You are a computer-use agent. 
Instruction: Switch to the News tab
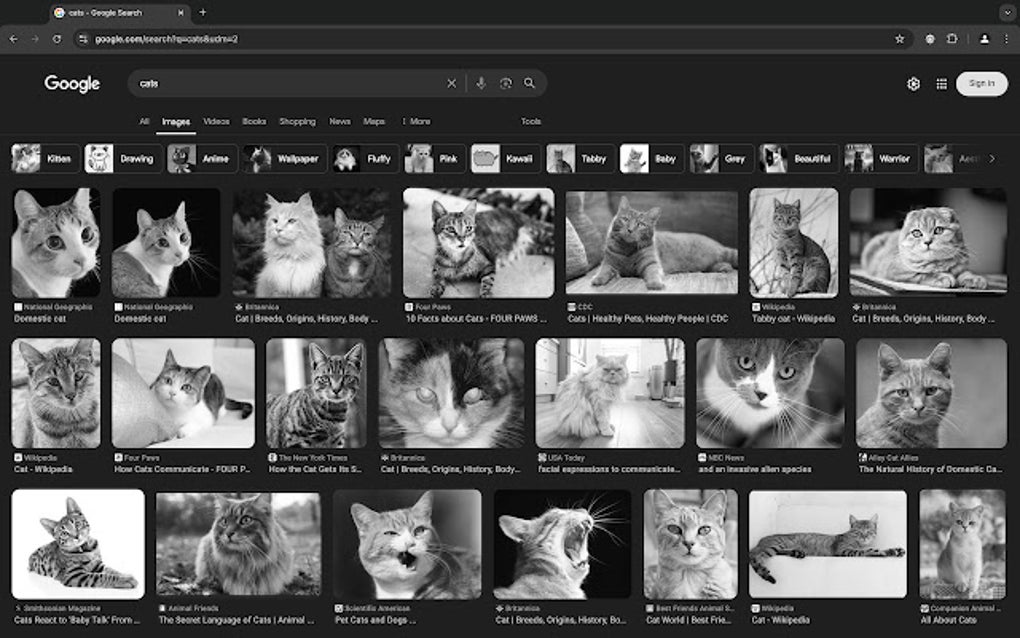[x=340, y=121]
